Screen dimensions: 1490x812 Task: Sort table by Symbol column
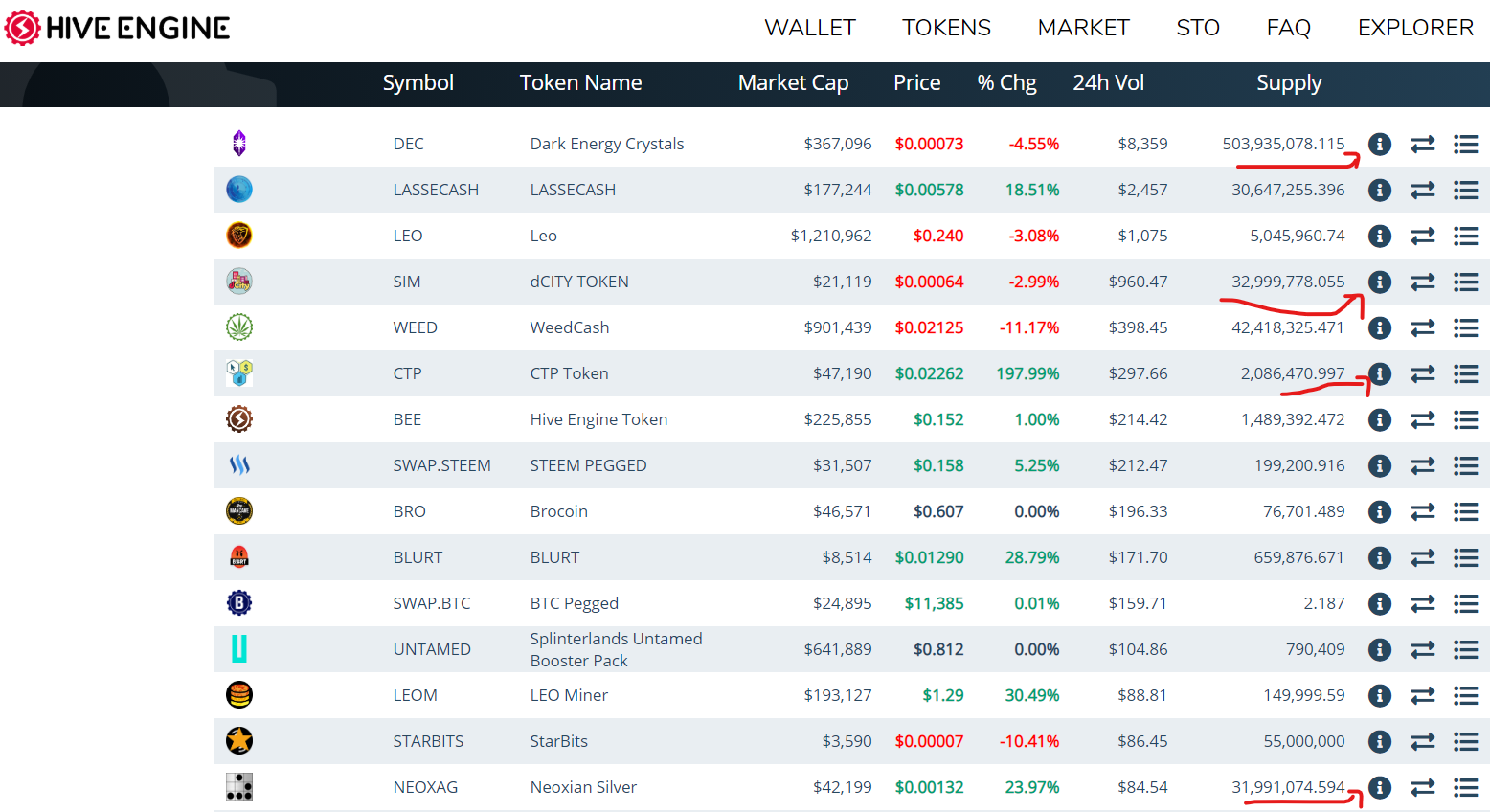(x=418, y=83)
